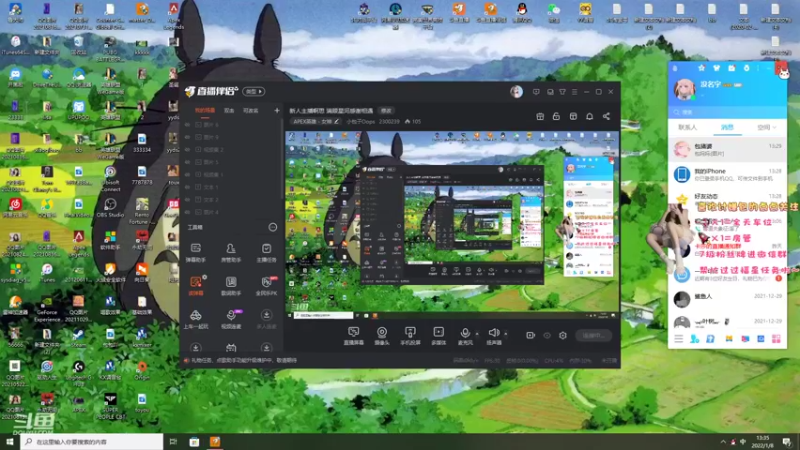Open the 好友动态 entry in QQ

click(727, 199)
